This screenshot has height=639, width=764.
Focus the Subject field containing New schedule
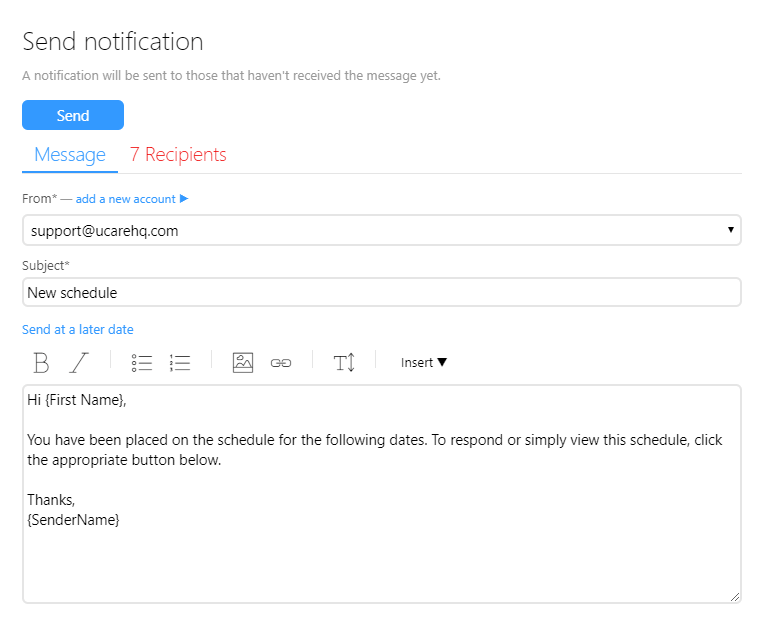[x=381, y=293]
